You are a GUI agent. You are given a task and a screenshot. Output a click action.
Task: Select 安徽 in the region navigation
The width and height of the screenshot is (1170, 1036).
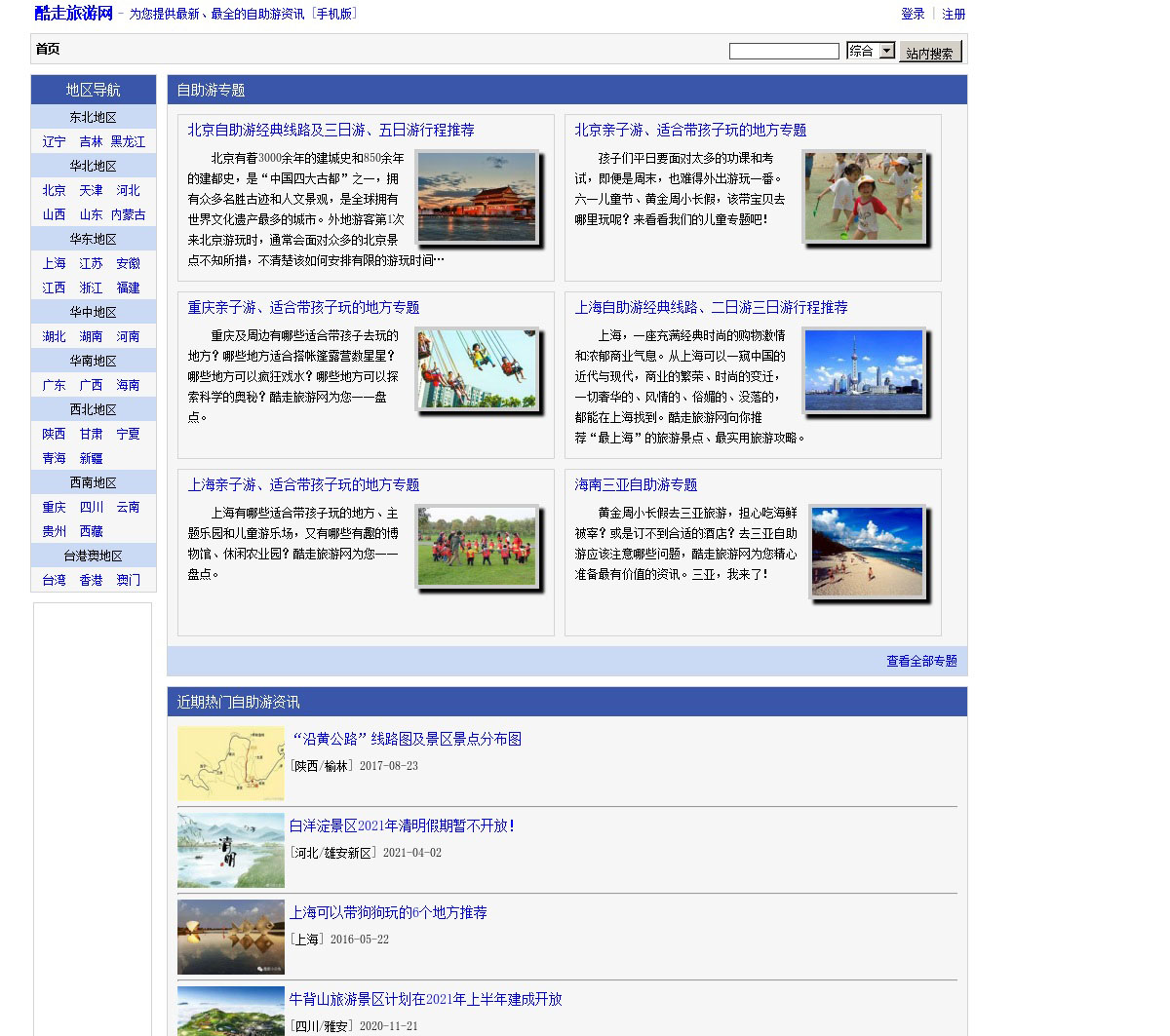[128, 263]
